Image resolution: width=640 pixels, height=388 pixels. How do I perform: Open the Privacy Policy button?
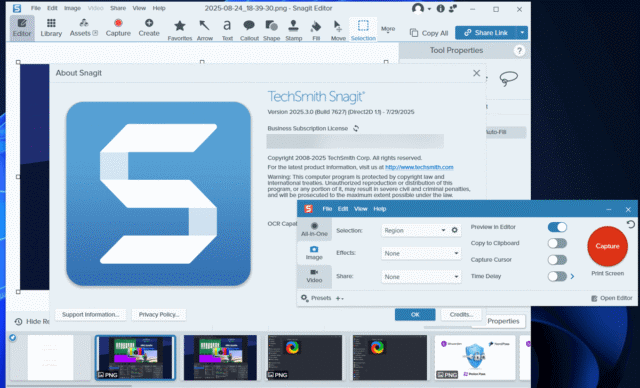click(159, 315)
